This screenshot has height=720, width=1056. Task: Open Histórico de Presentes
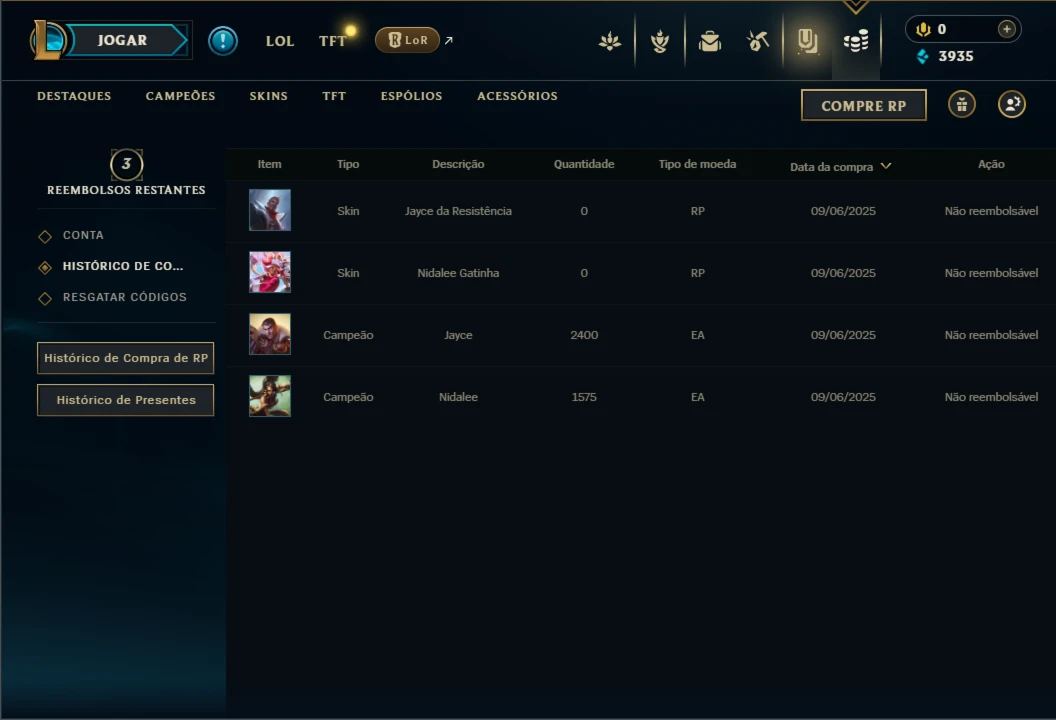[x=125, y=400]
